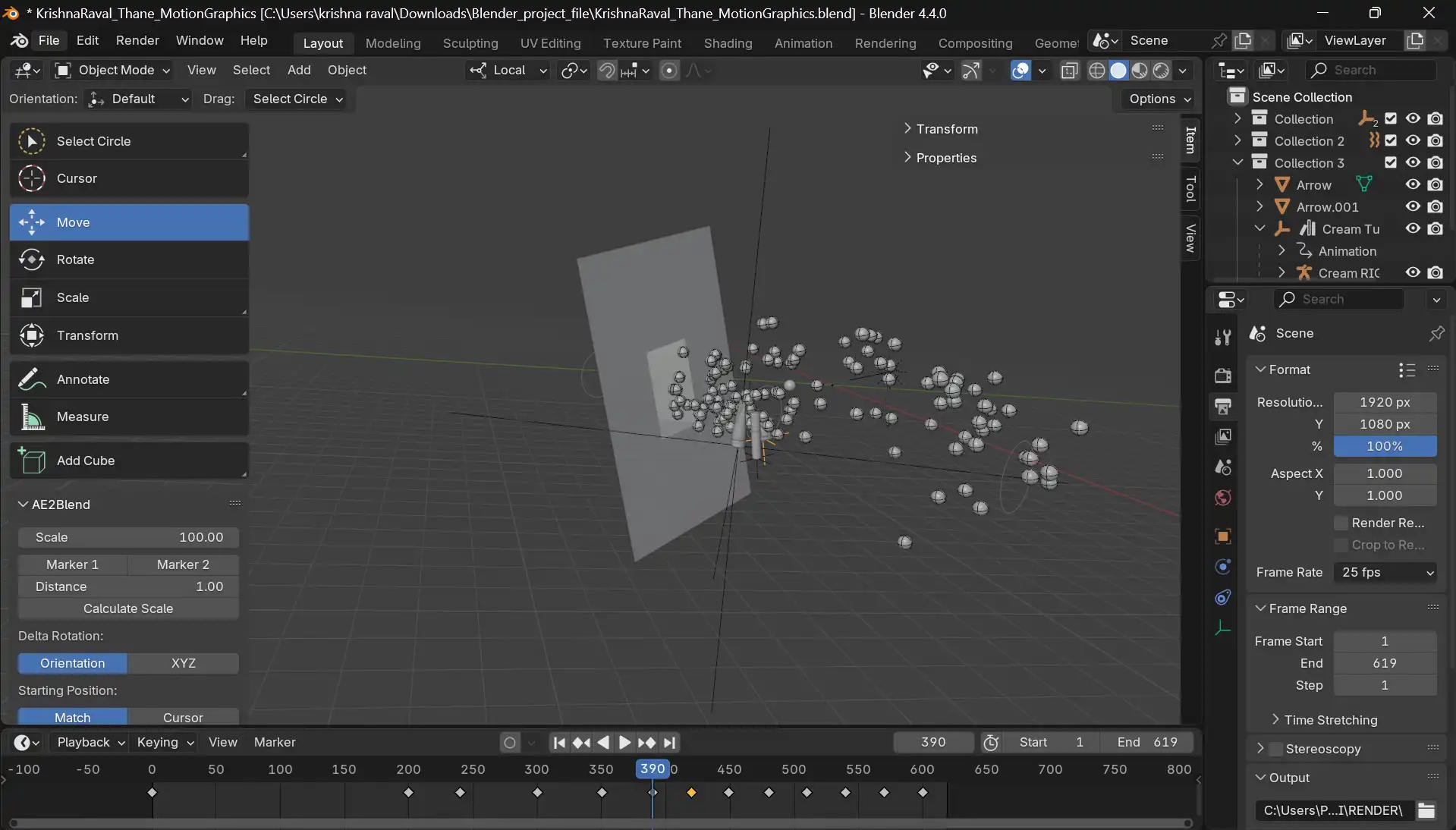Image resolution: width=1456 pixels, height=830 pixels.
Task: Open the Frame Rate dropdown
Action: [1385, 572]
